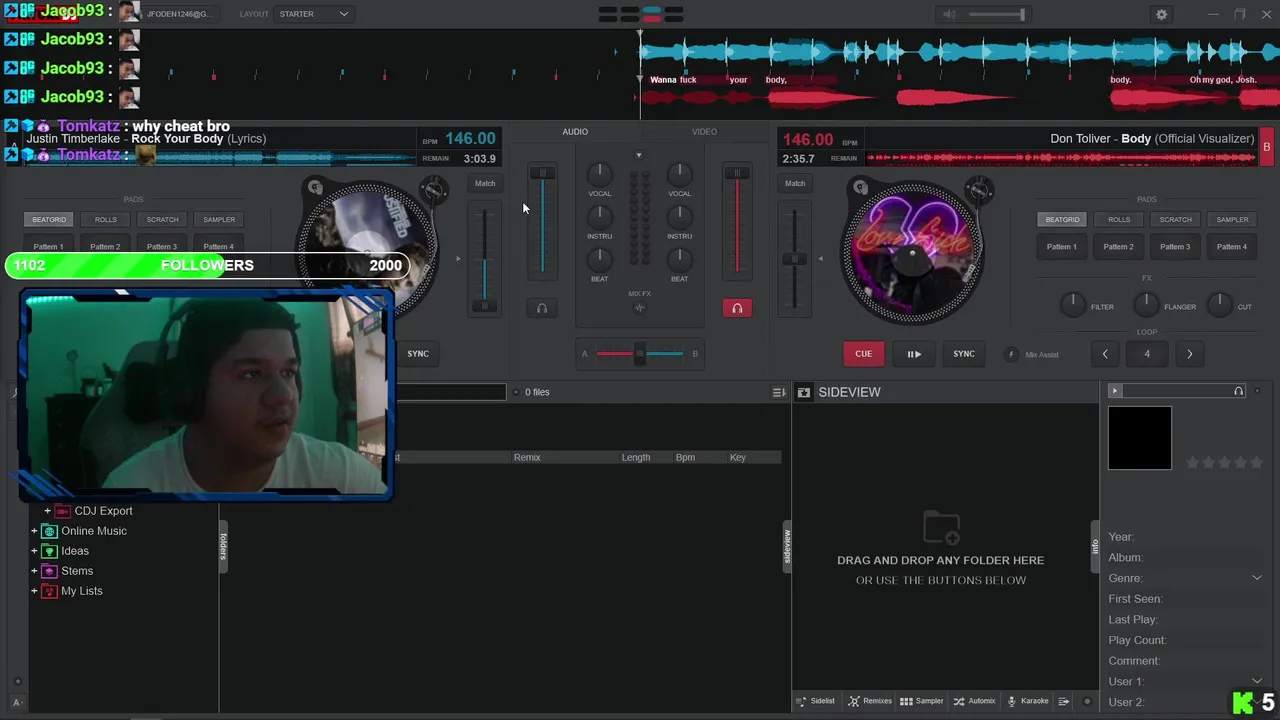Expand the CDJ Export tree item
This screenshot has height=720, width=1280.
47,511
